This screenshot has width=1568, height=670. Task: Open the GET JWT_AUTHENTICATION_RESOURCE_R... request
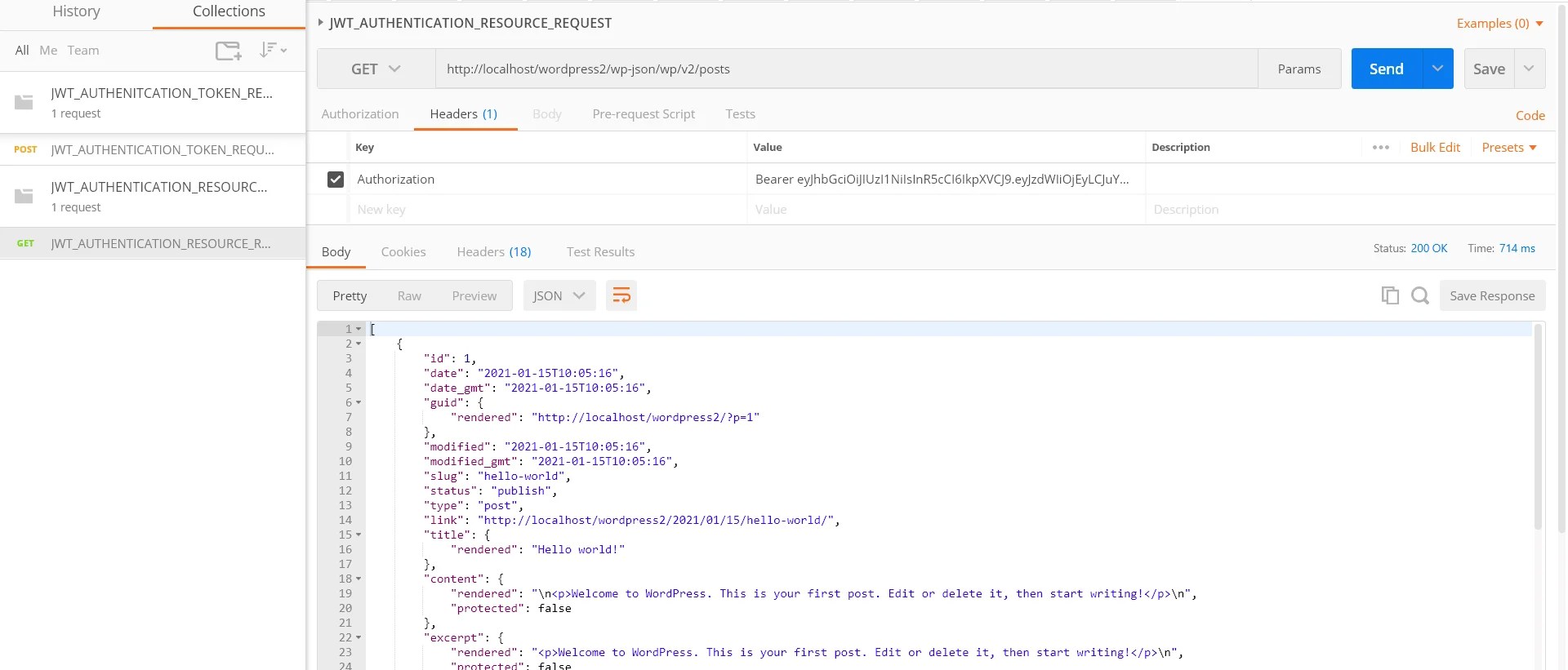(x=153, y=244)
